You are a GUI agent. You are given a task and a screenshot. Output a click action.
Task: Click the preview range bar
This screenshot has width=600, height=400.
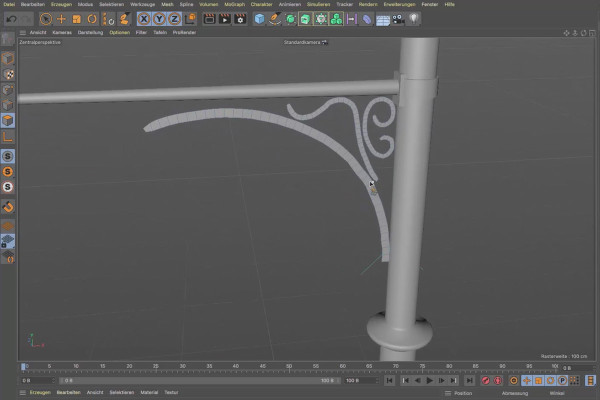coord(199,380)
